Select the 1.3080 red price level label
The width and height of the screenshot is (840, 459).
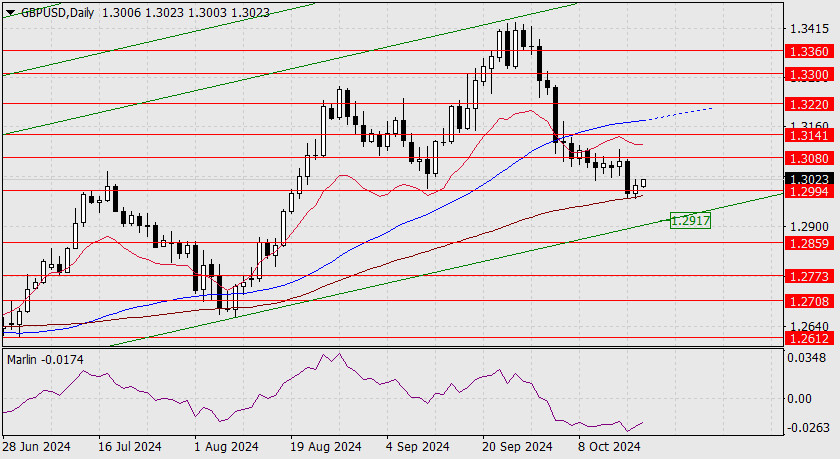click(810, 159)
